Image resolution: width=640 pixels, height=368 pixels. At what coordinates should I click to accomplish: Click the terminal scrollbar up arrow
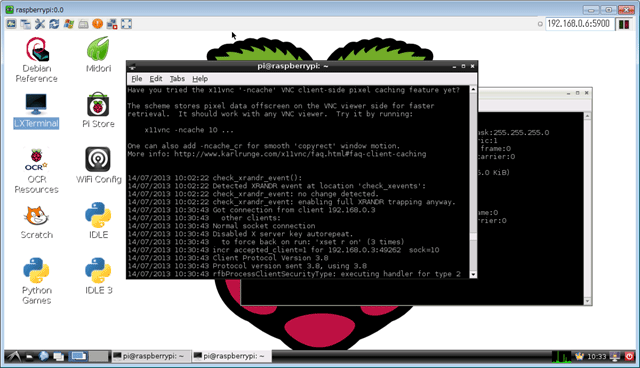pyautogui.click(x=473, y=89)
